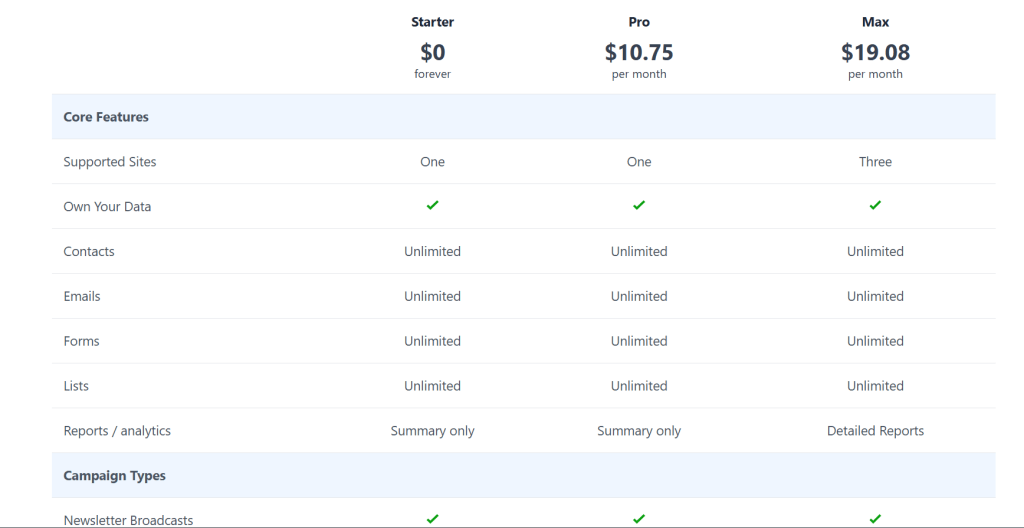Click Newsletter Broadcasts checkmark in Starter column

tap(433, 519)
